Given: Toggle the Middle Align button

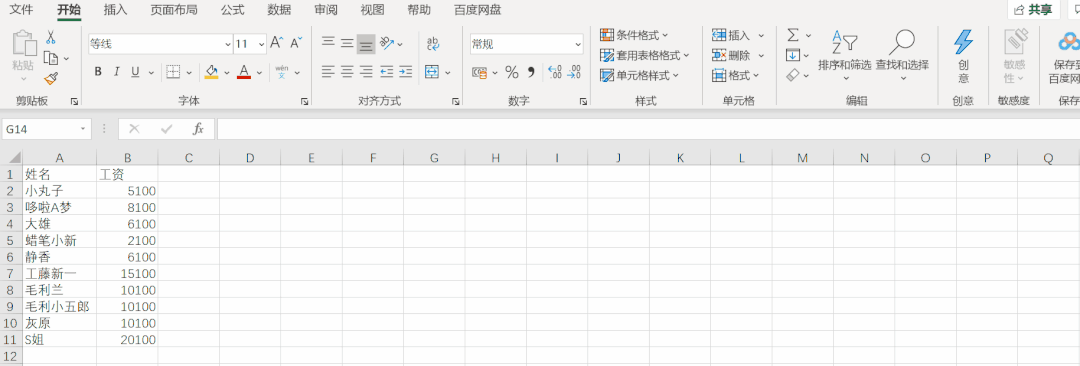Looking at the screenshot, I should 347,43.
